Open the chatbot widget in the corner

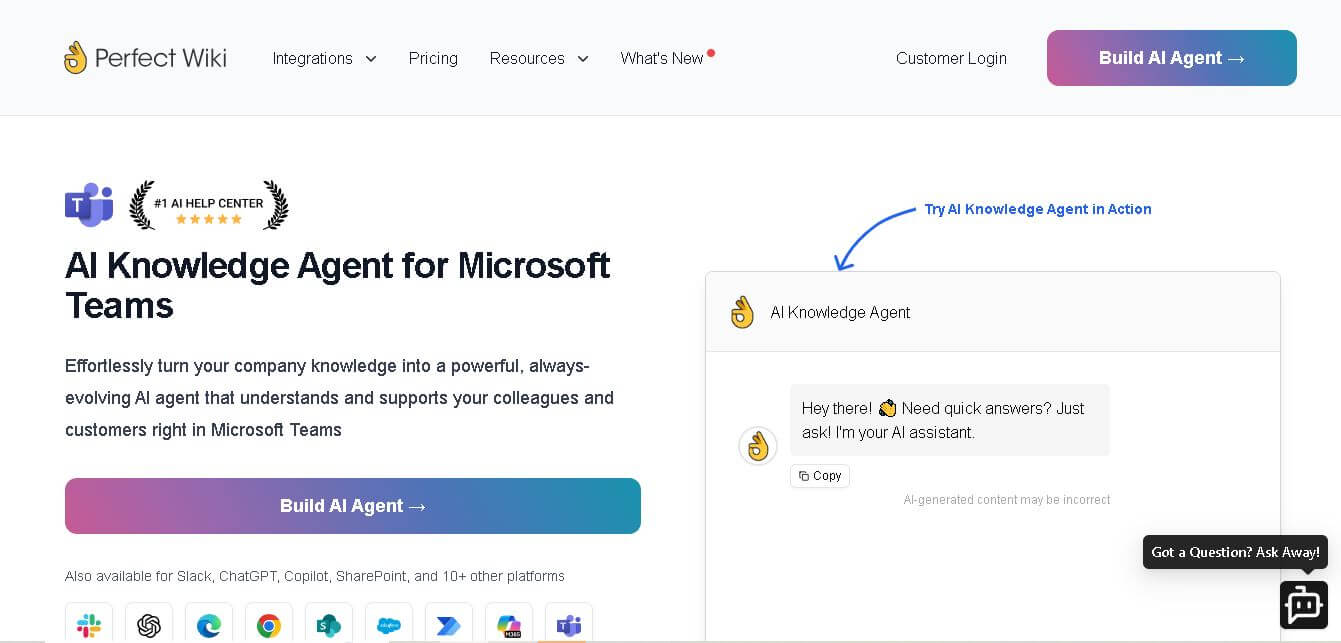1303,605
